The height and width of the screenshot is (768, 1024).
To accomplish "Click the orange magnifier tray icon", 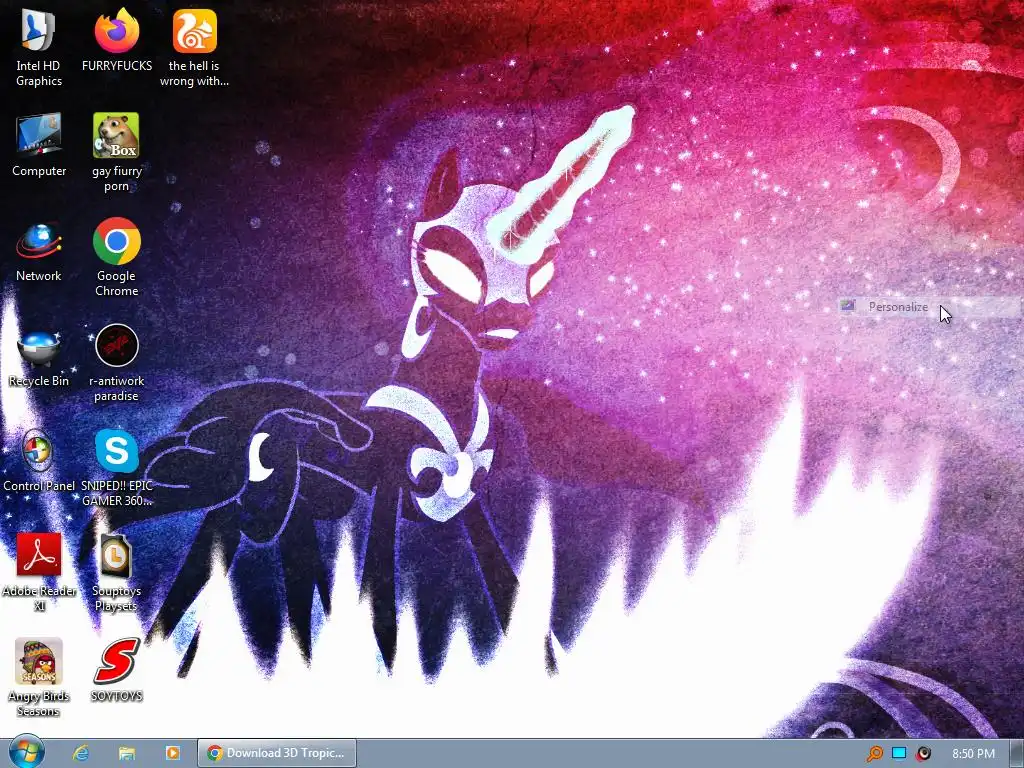I will (874, 754).
